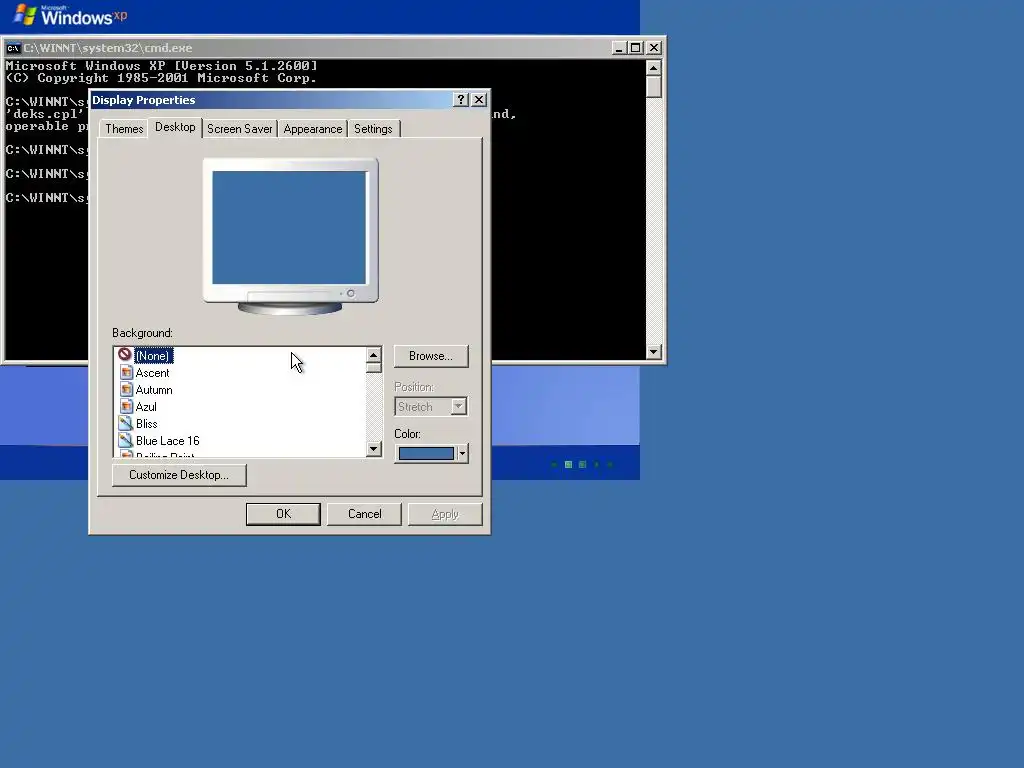Image resolution: width=1024 pixels, height=768 pixels.
Task: Open the Appearance tab
Action: pyautogui.click(x=313, y=129)
